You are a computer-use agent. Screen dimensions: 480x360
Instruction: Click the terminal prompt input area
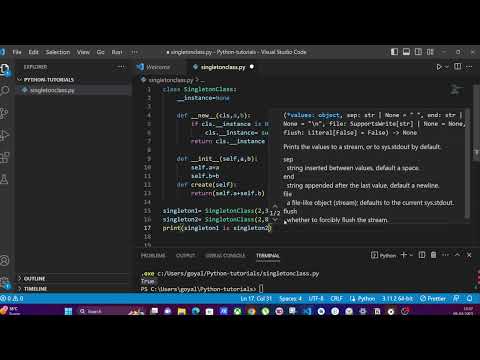261,289
